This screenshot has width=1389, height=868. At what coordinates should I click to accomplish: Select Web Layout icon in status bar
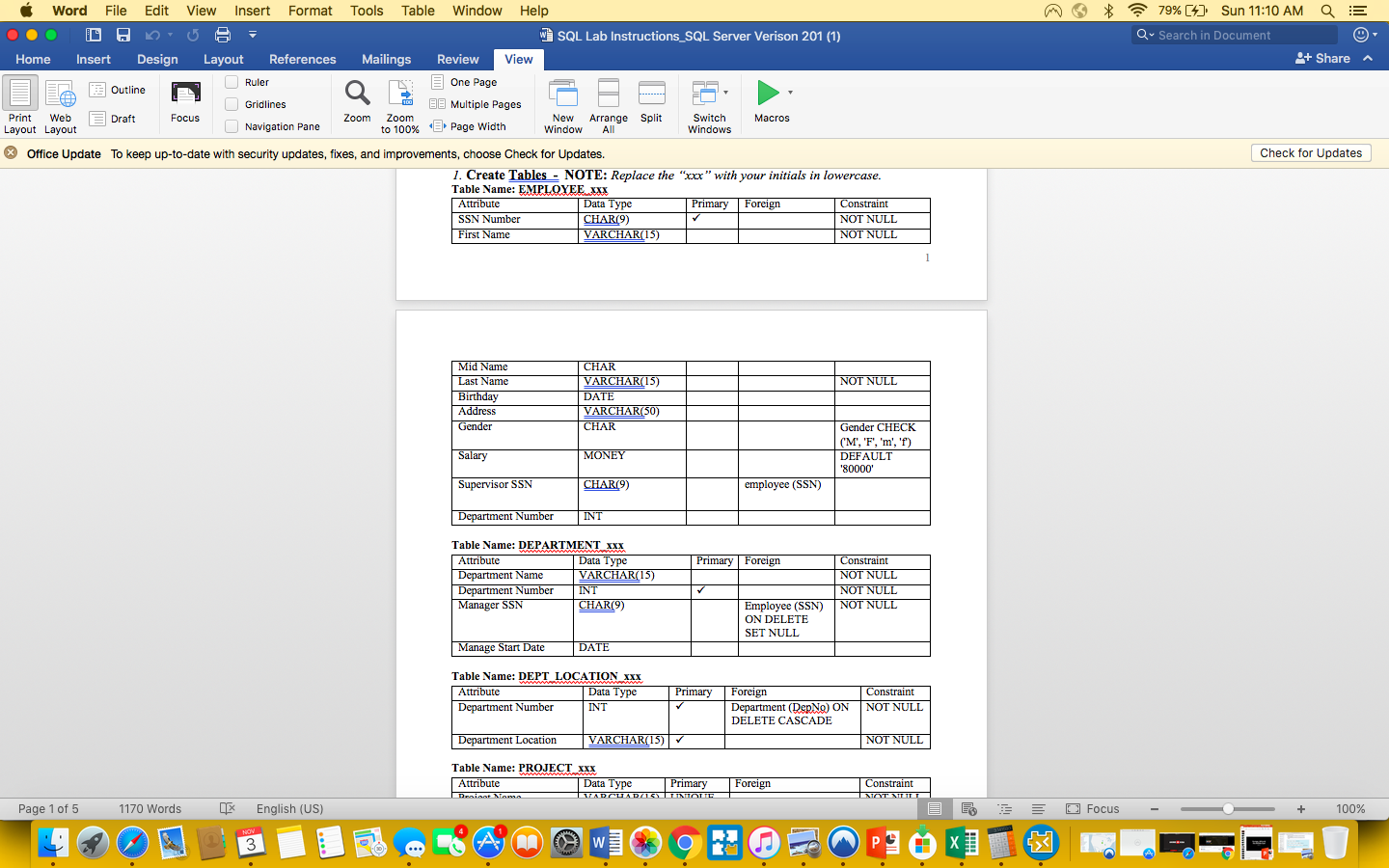[x=969, y=809]
